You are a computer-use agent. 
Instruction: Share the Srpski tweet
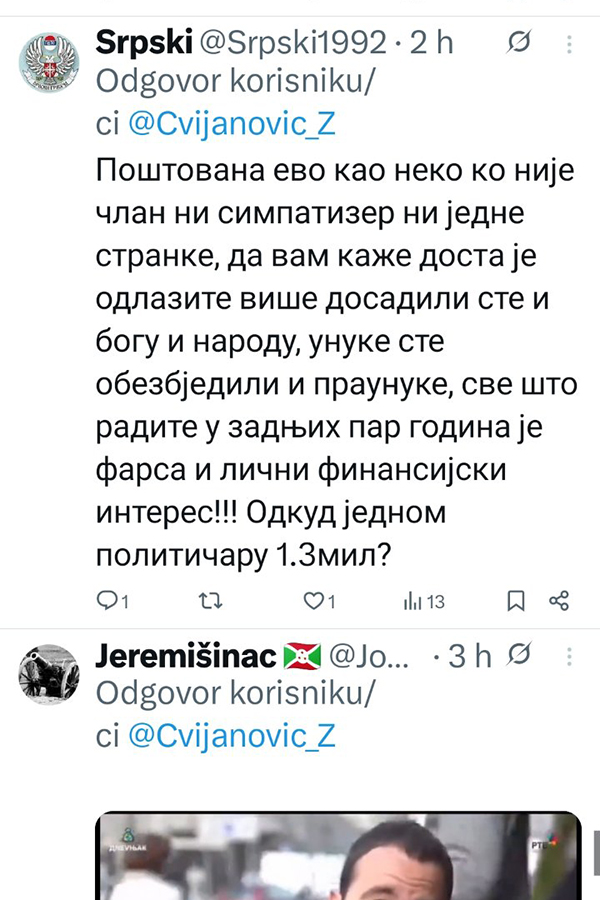tap(560, 600)
